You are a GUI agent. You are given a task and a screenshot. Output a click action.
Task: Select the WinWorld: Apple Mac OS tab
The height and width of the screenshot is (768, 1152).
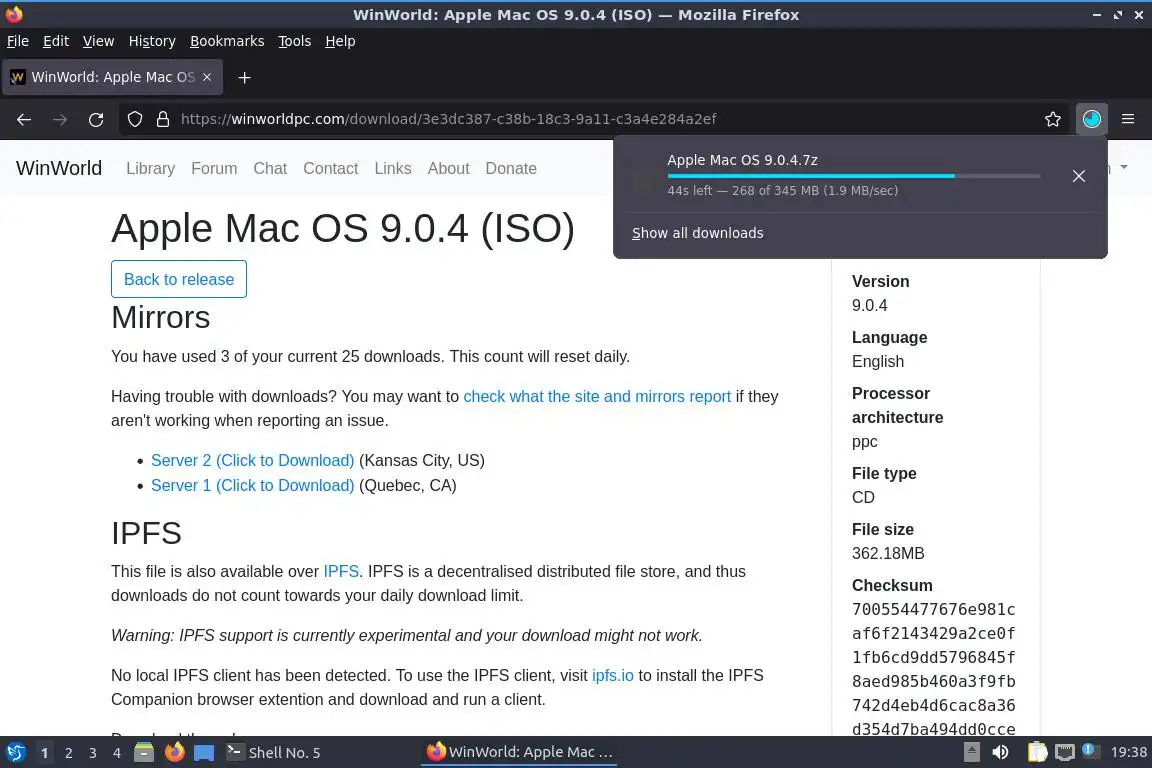[x=112, y=77]
